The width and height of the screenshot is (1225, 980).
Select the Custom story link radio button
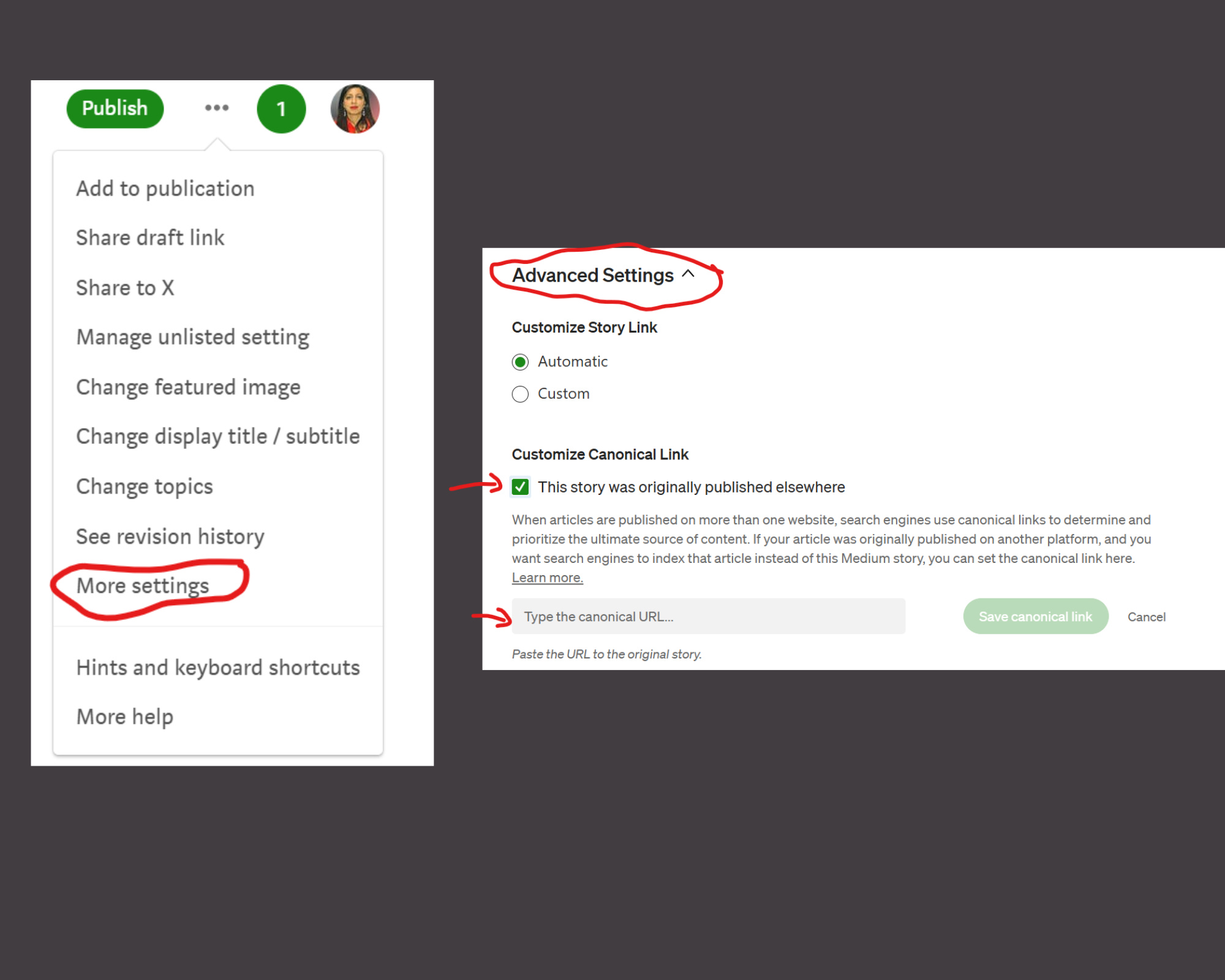520,394
